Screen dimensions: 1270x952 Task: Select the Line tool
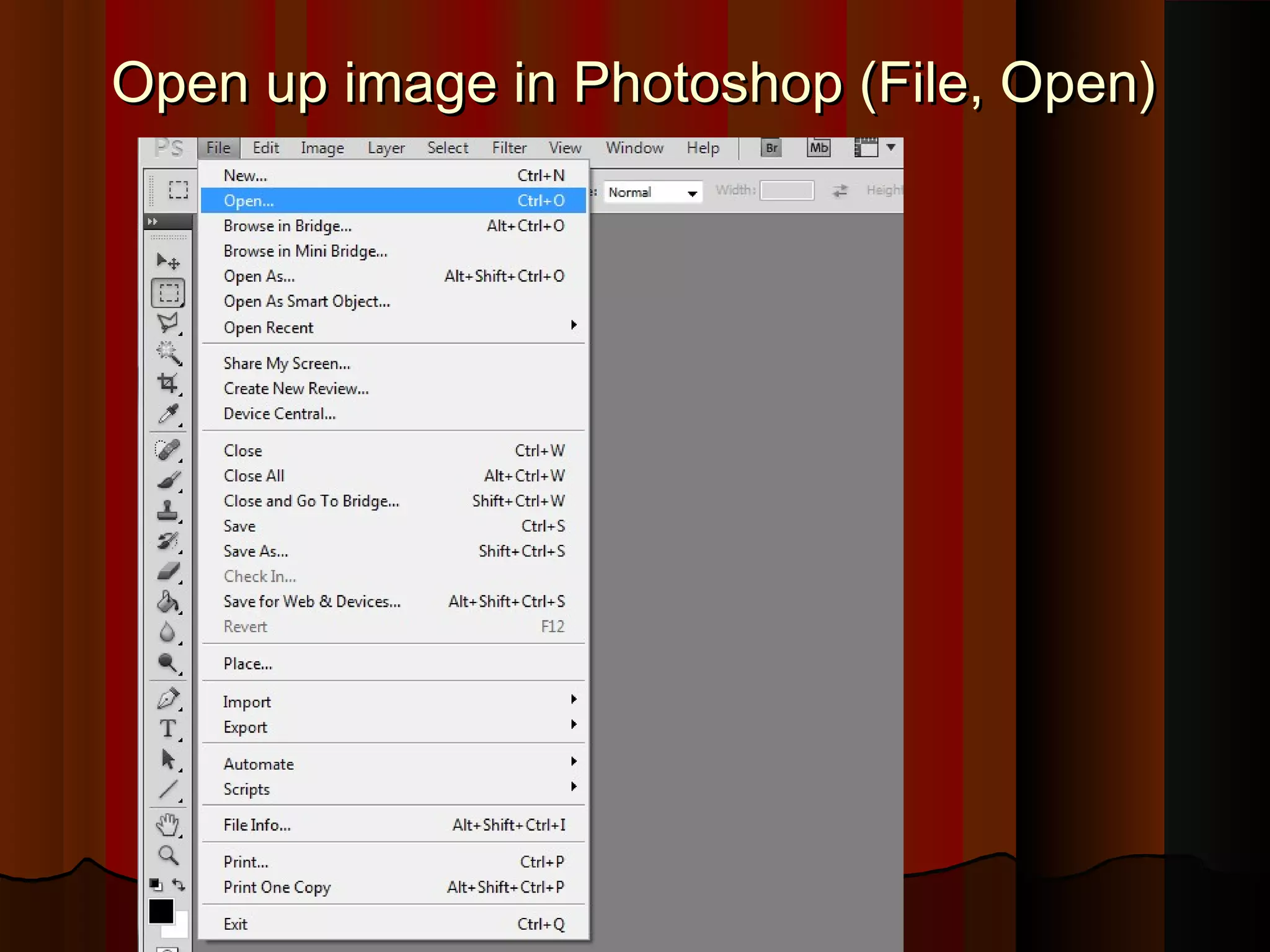[x=168, y=790]
